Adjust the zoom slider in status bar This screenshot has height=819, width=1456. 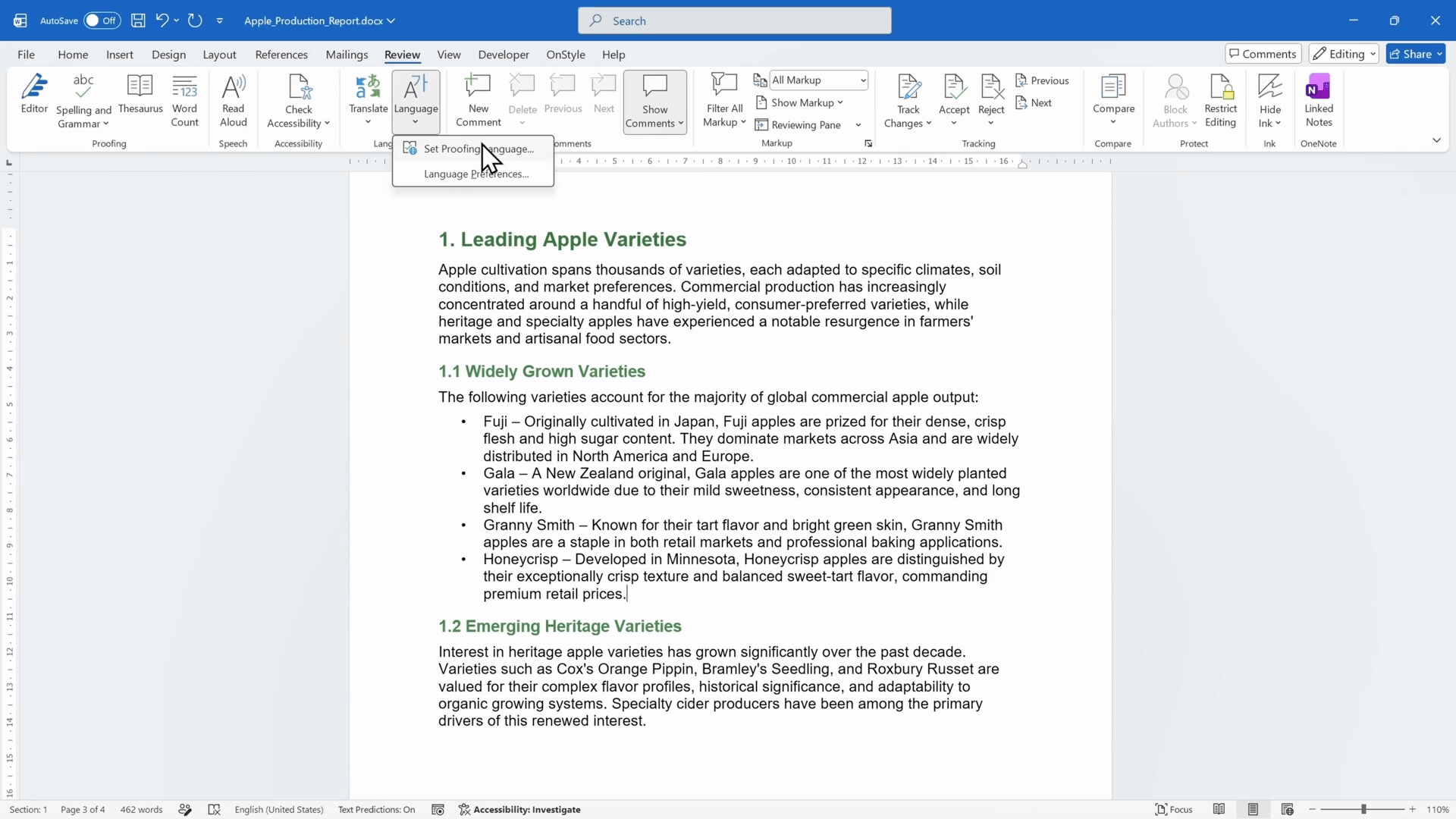[x=1363, y=810]
